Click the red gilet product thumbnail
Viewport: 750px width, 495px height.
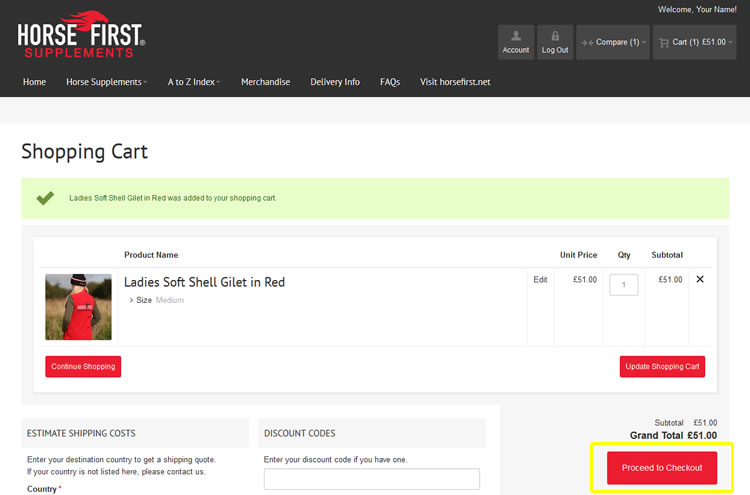[78, 307]
